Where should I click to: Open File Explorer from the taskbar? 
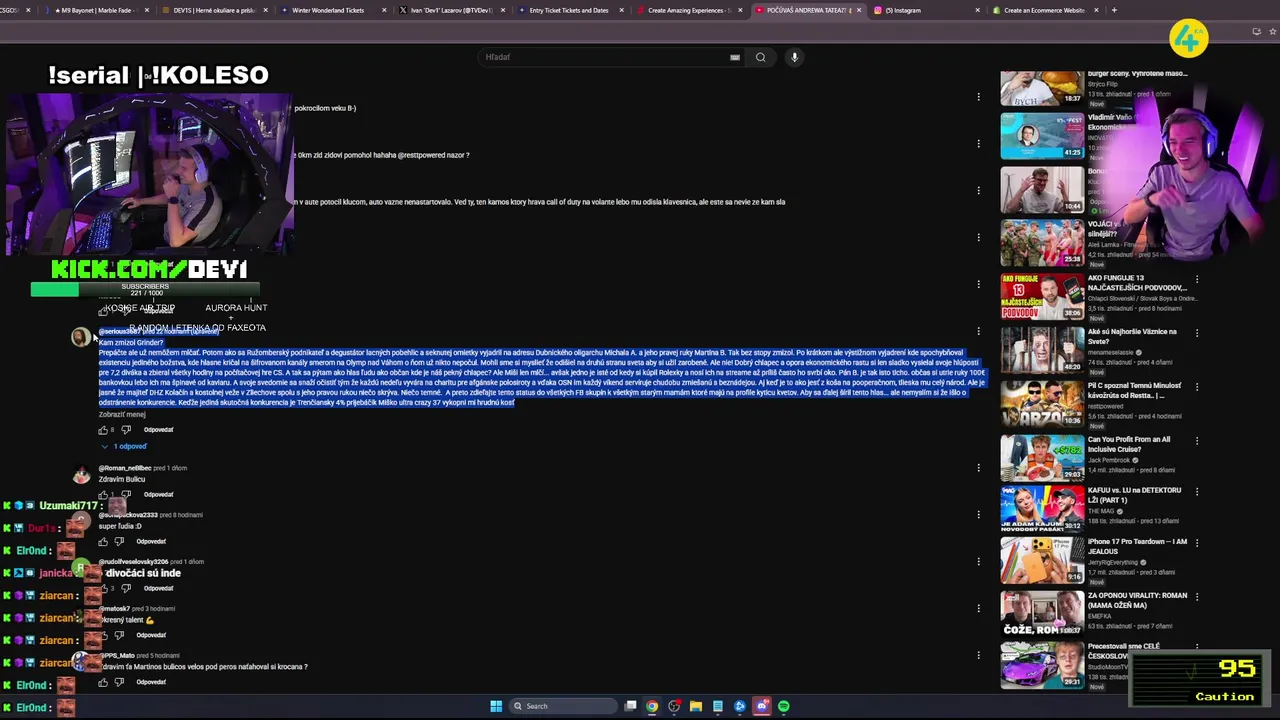[x=696, y=706]
